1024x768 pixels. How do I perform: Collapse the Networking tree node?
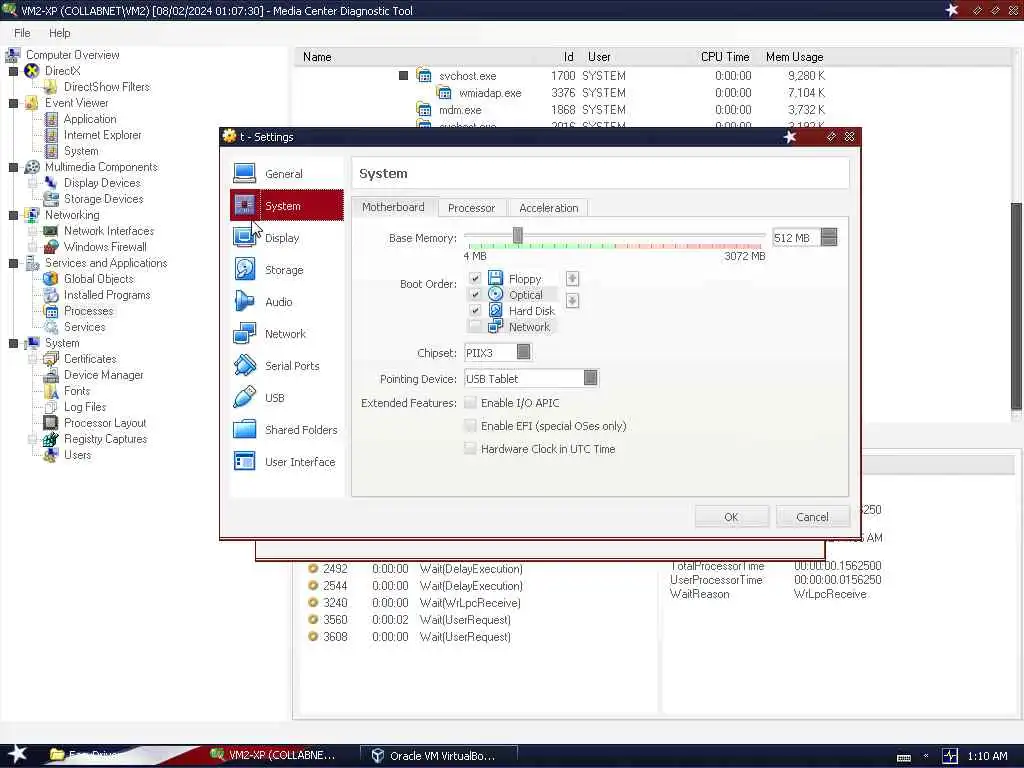[x=13, y=215]
